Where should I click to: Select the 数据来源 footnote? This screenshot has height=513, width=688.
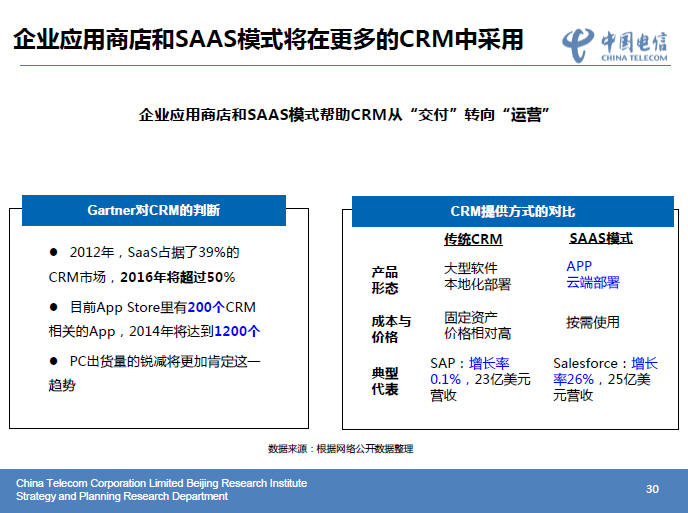(340, 448)
